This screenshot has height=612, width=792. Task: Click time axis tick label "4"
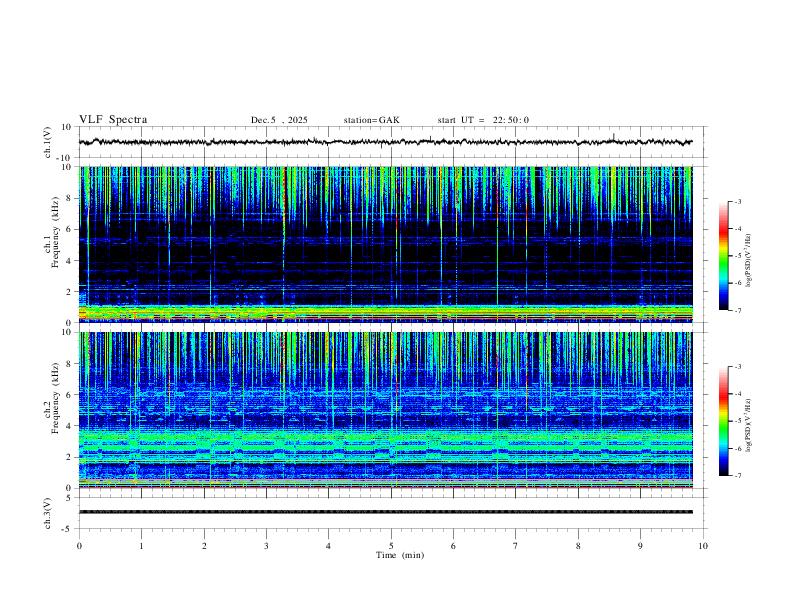(328, 546)
